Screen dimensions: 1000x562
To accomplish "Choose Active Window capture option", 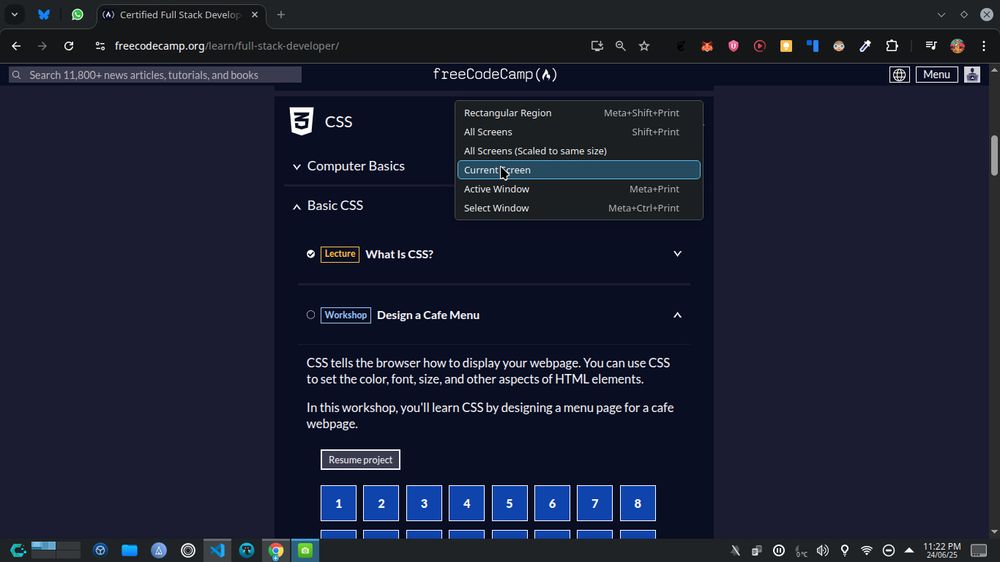I will coord(578,189).
